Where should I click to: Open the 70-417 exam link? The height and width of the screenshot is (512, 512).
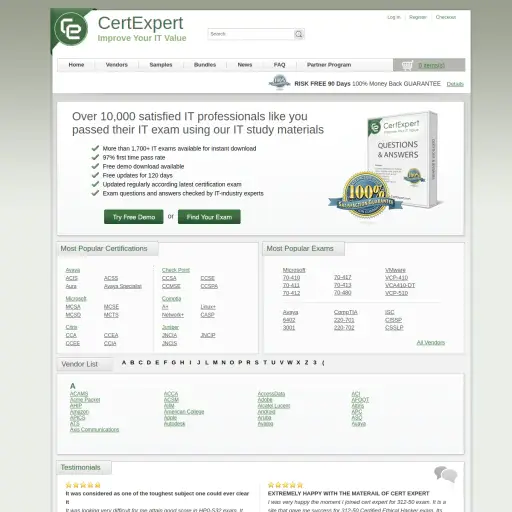343,277
